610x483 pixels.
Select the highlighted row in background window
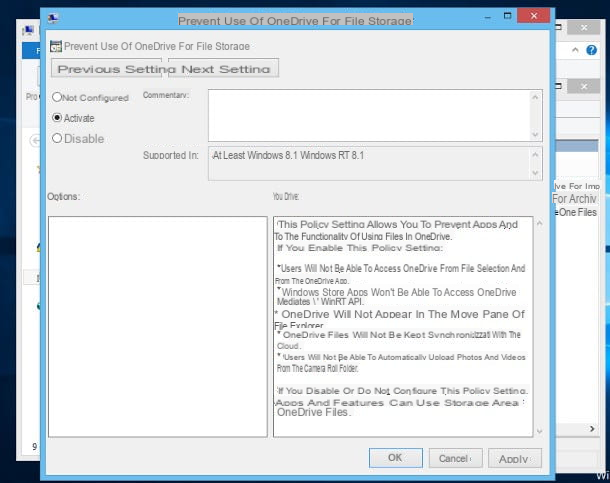[x=577, y=146]
